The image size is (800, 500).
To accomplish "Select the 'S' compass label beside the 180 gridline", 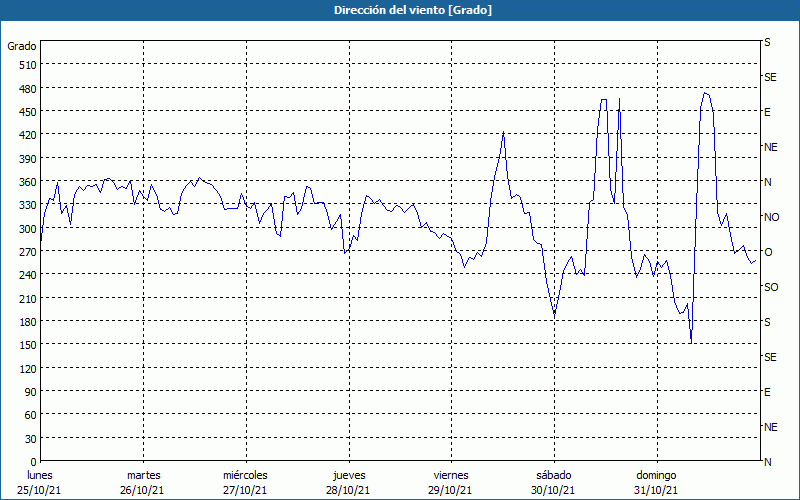I will pyautogui.click(x=767, y=322).
